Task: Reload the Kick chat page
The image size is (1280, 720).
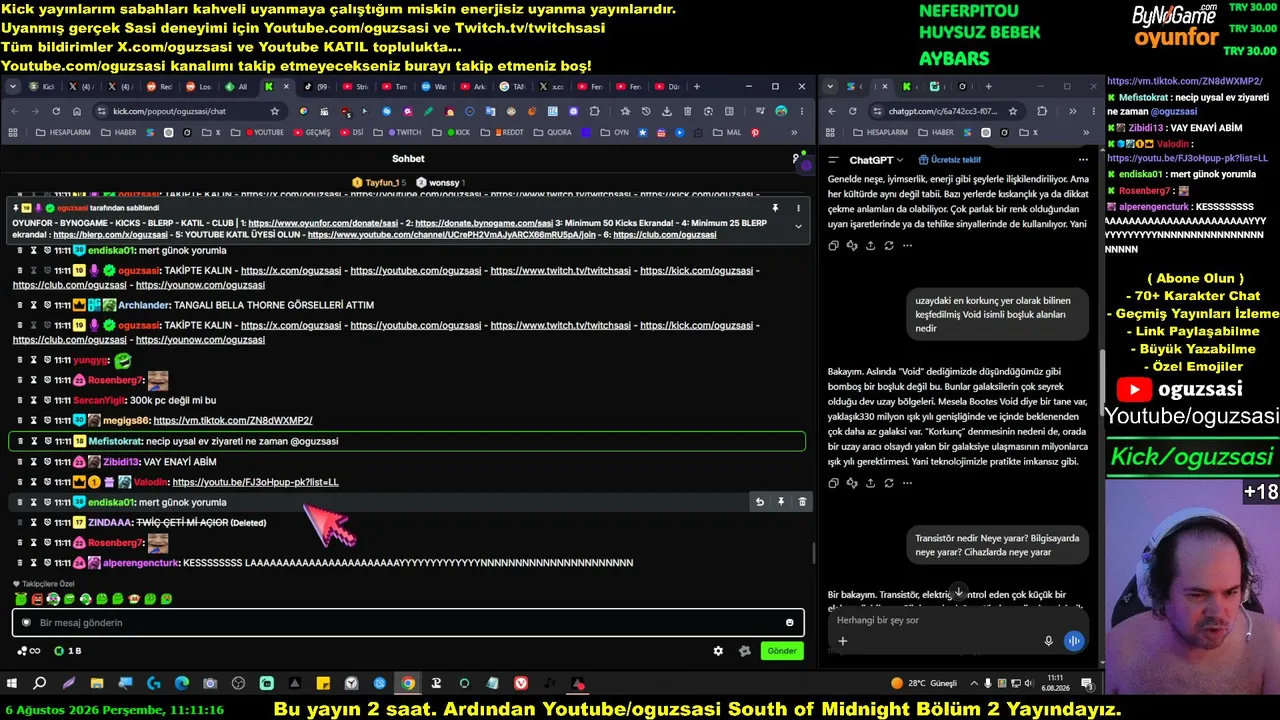Action: pyautogui.click(x=56, y=111)
